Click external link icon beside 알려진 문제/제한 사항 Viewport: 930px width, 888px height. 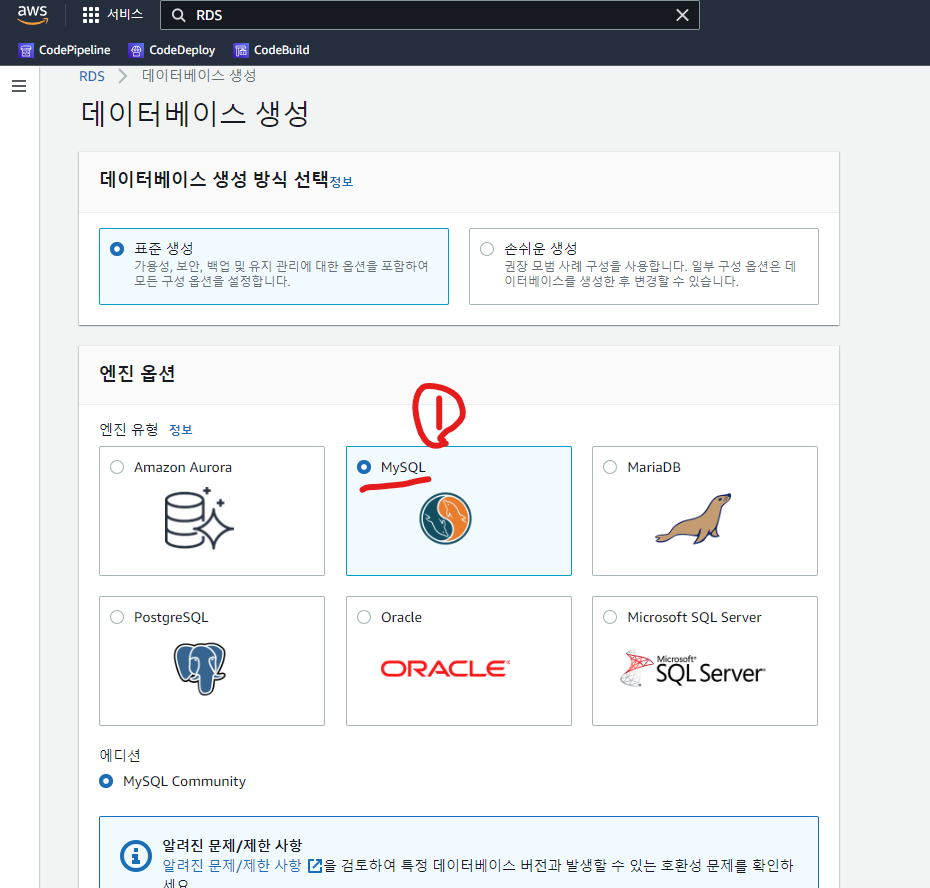click(315, 865)
